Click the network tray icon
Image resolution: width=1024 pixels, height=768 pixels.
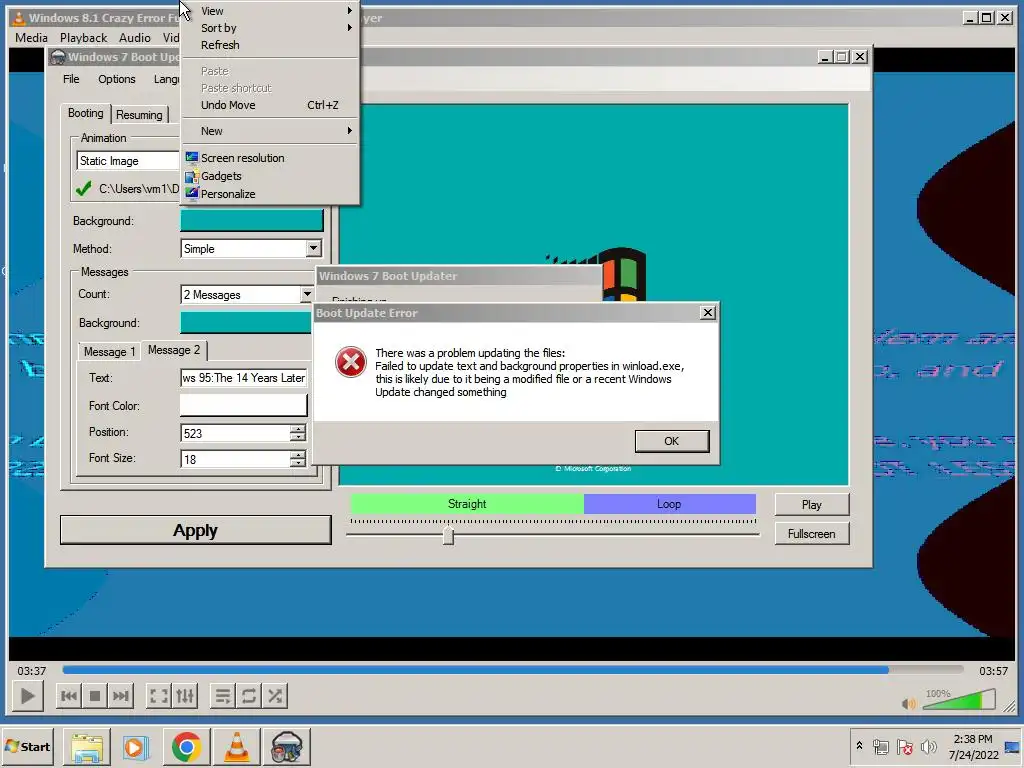coord(881,746)
